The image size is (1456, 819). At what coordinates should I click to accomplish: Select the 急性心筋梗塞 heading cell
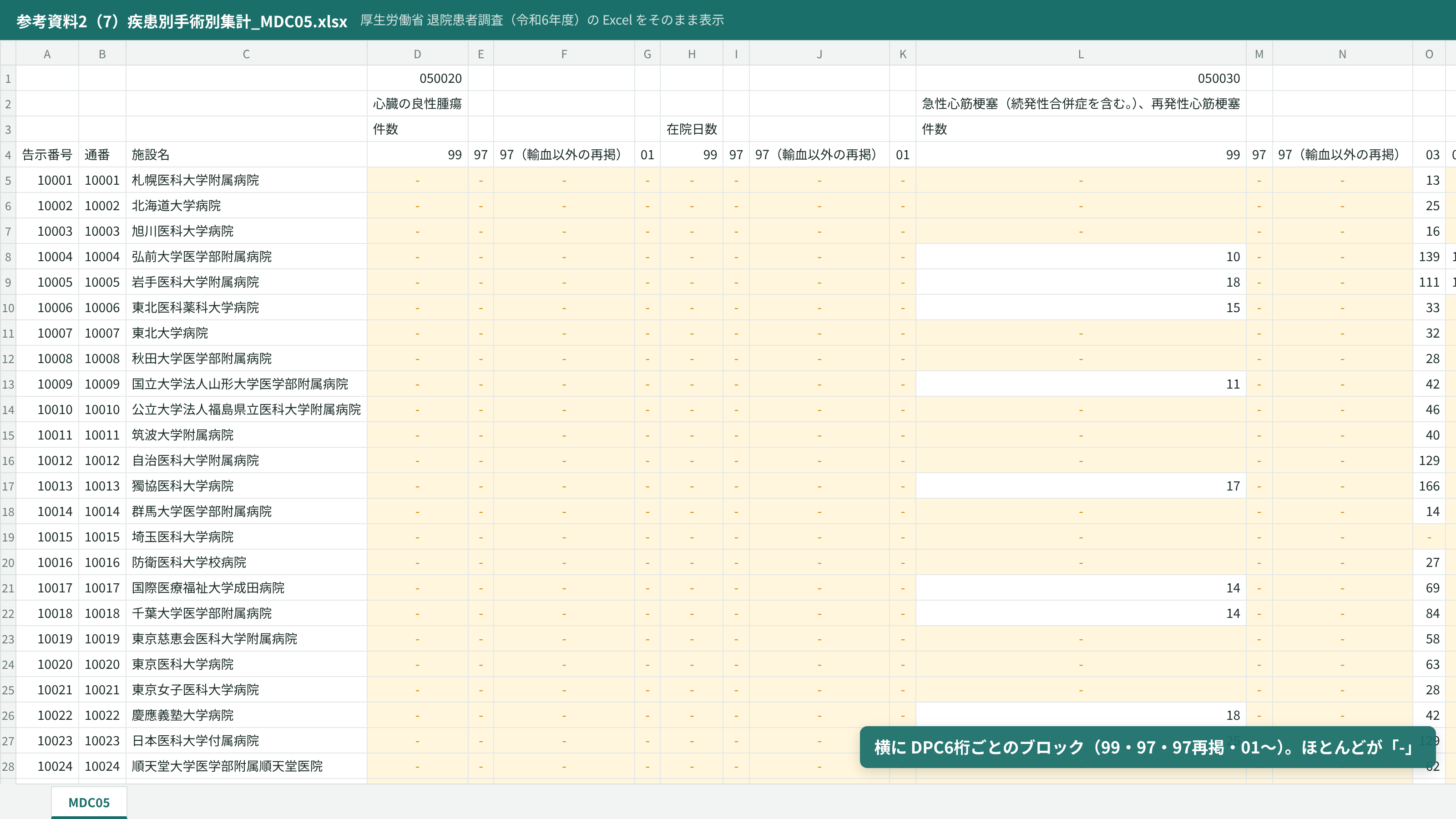pyautogui.click(x=1081, y=103)
